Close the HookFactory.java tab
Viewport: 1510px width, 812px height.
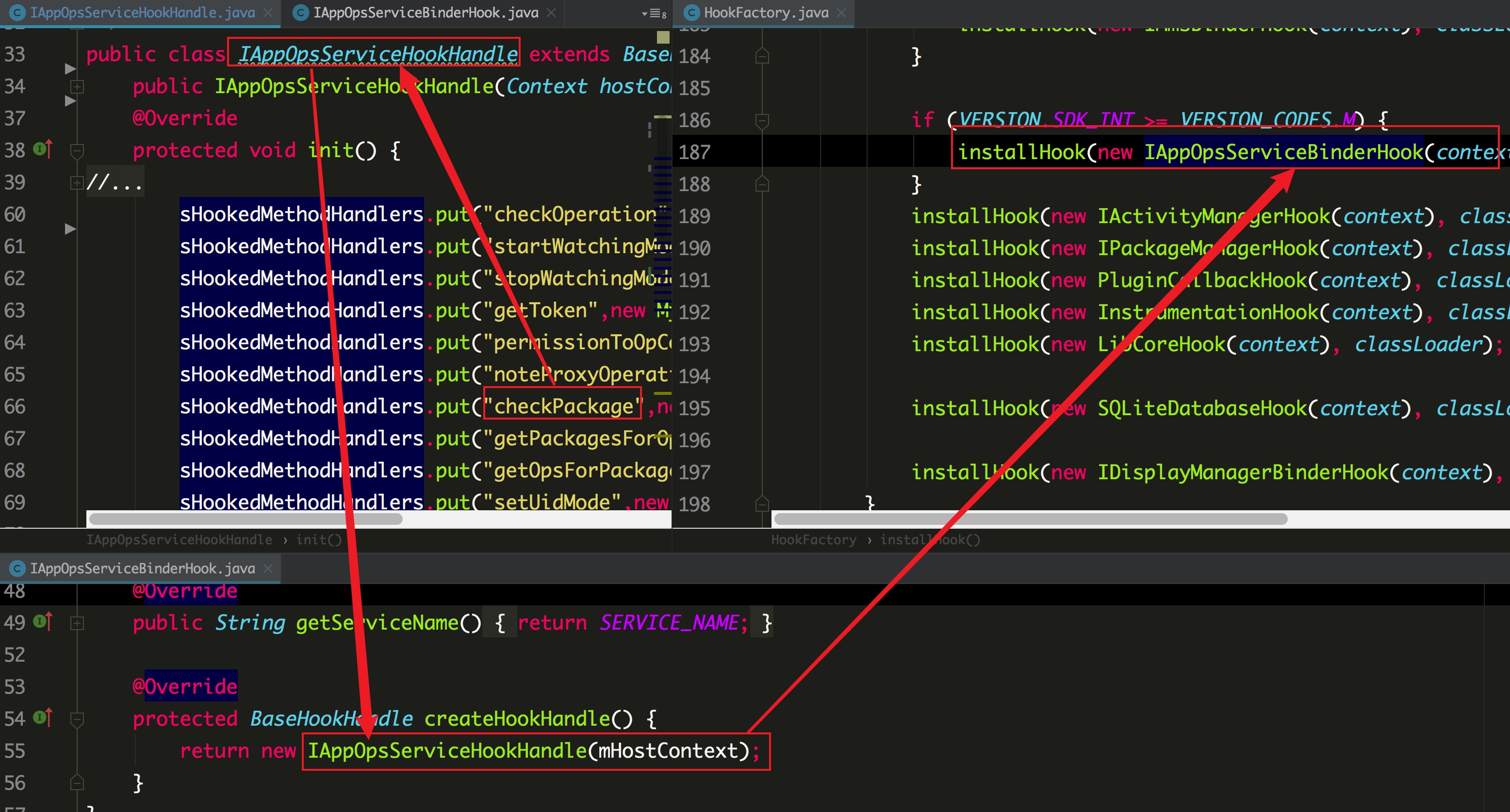pos(841,12)
